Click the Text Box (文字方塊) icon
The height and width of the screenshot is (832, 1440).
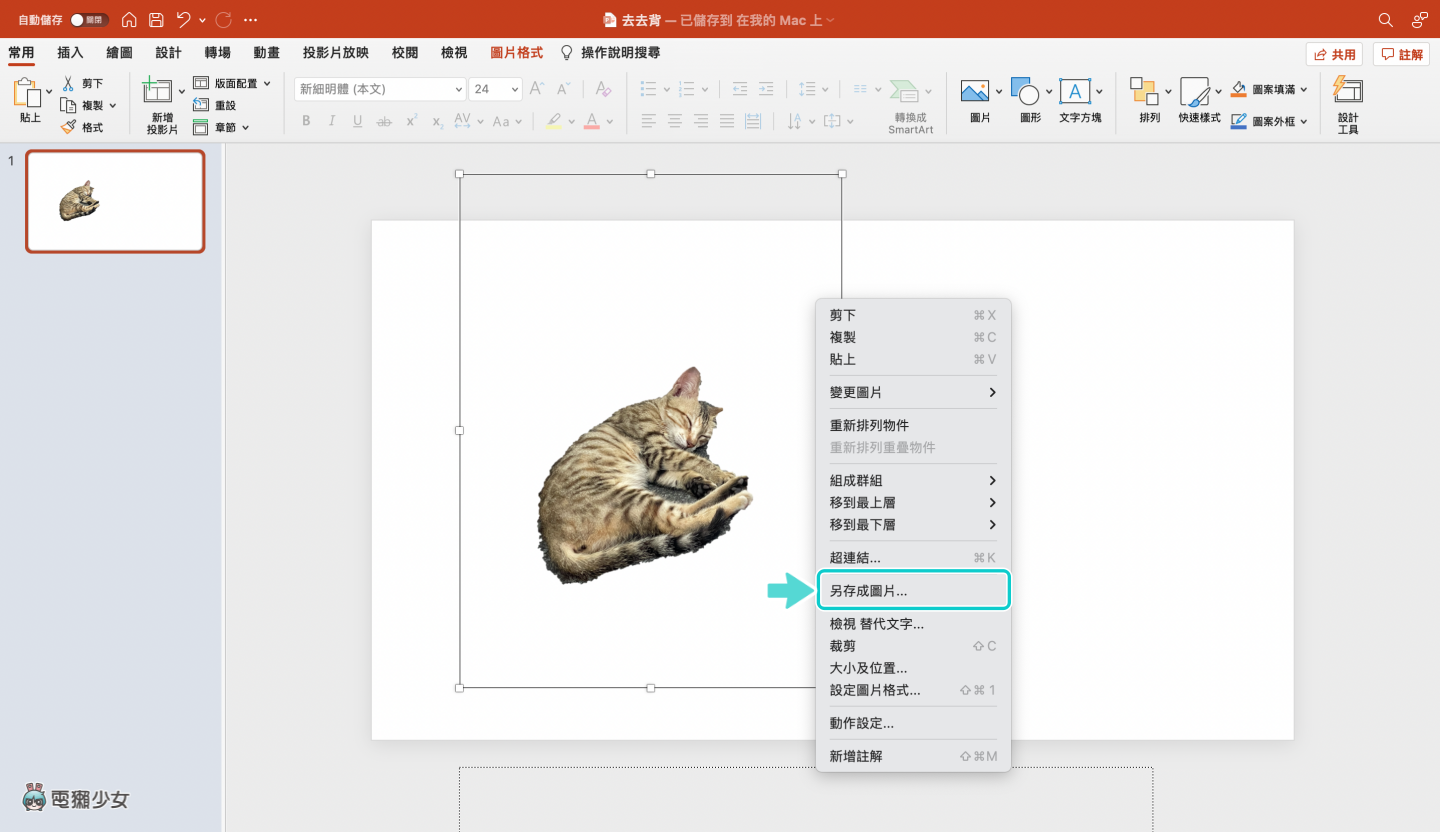click(x=1075, y=92)
